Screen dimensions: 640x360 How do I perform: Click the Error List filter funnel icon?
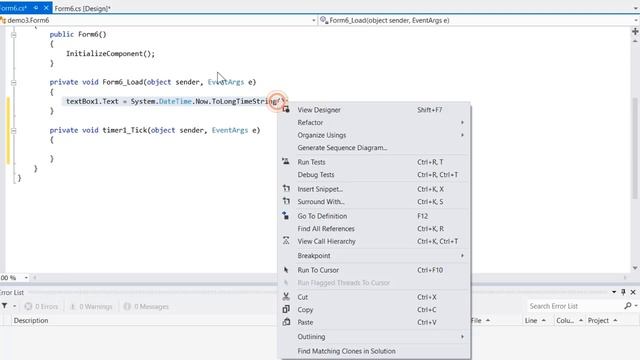[x=4, y=306]
